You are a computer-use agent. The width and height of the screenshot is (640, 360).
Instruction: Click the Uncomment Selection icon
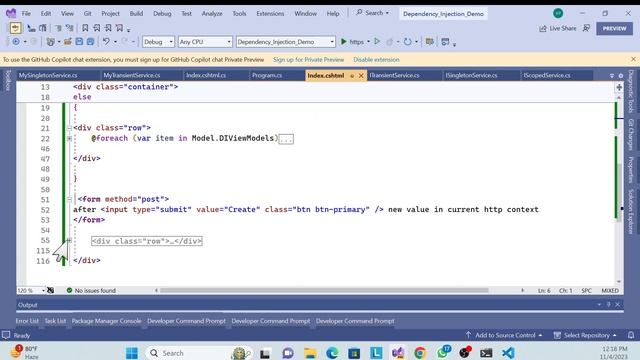pyautogui.click(x=69, y=28)
